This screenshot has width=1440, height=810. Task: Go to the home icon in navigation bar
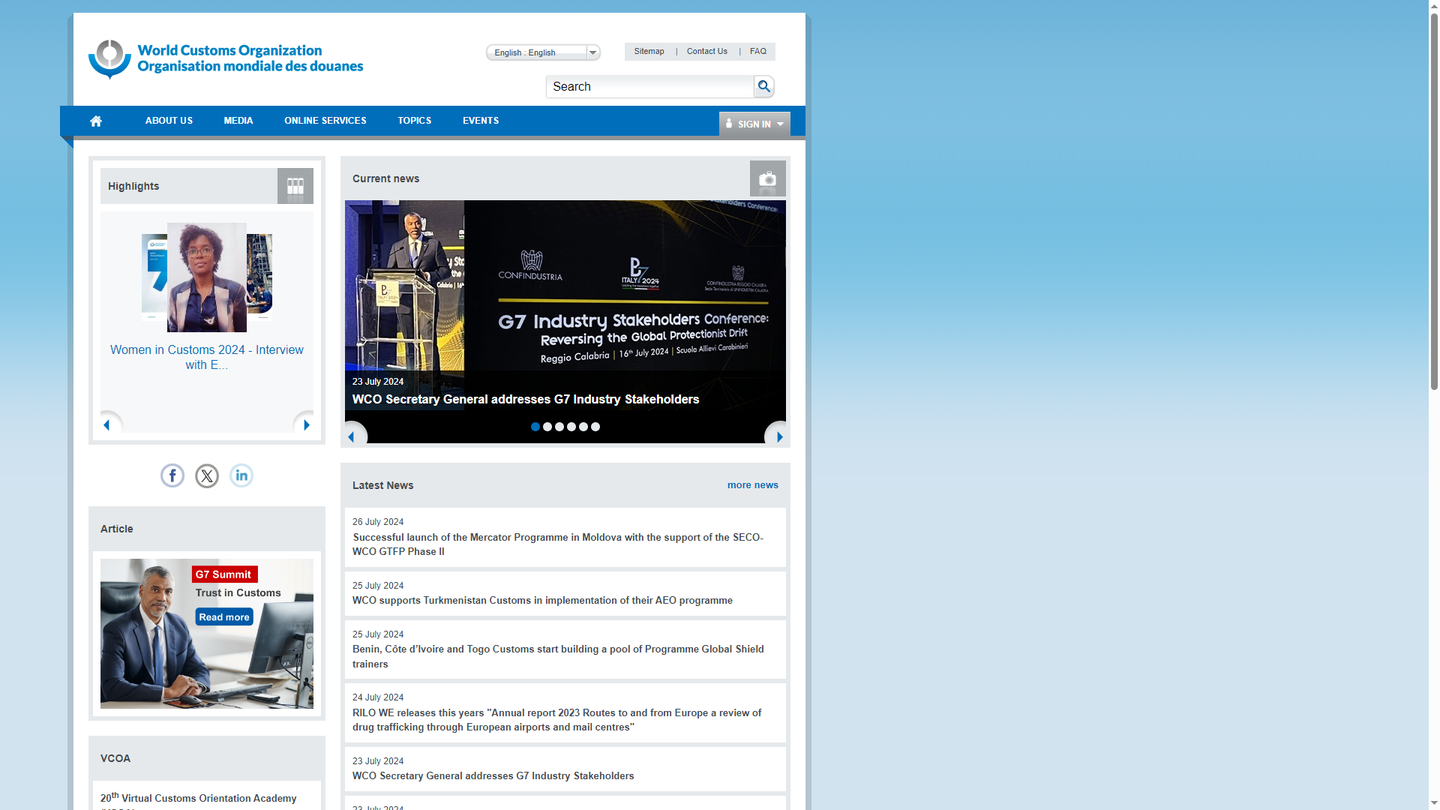click(96, 121)
